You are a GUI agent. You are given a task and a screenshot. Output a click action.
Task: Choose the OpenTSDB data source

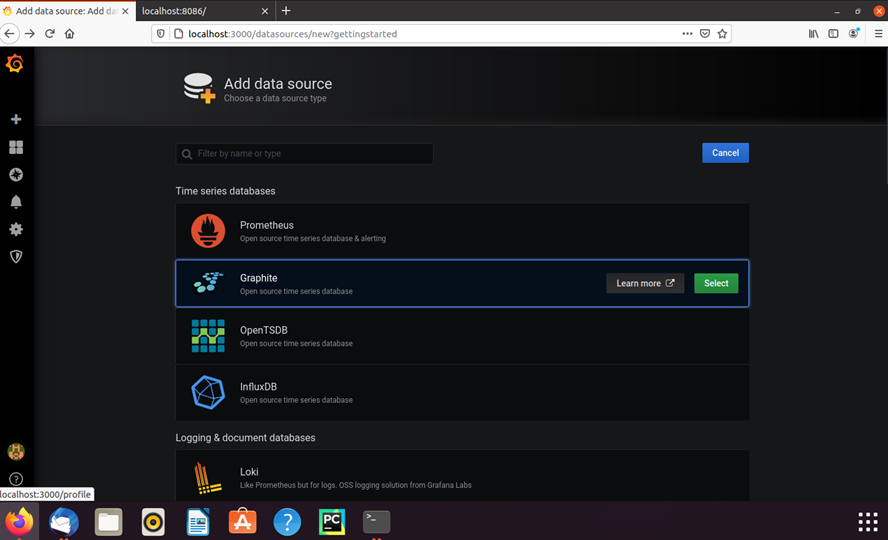[462, 336]
